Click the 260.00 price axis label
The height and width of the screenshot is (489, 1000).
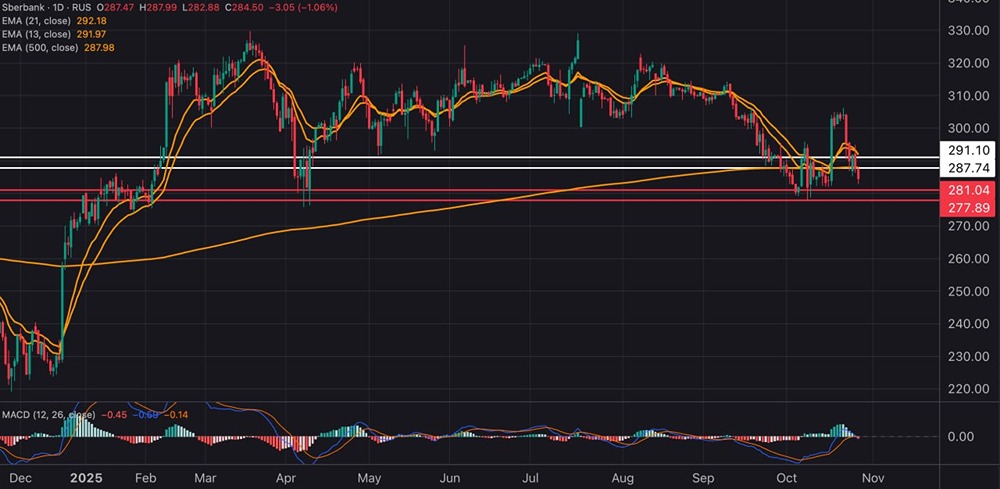click(x=969, y=258)
